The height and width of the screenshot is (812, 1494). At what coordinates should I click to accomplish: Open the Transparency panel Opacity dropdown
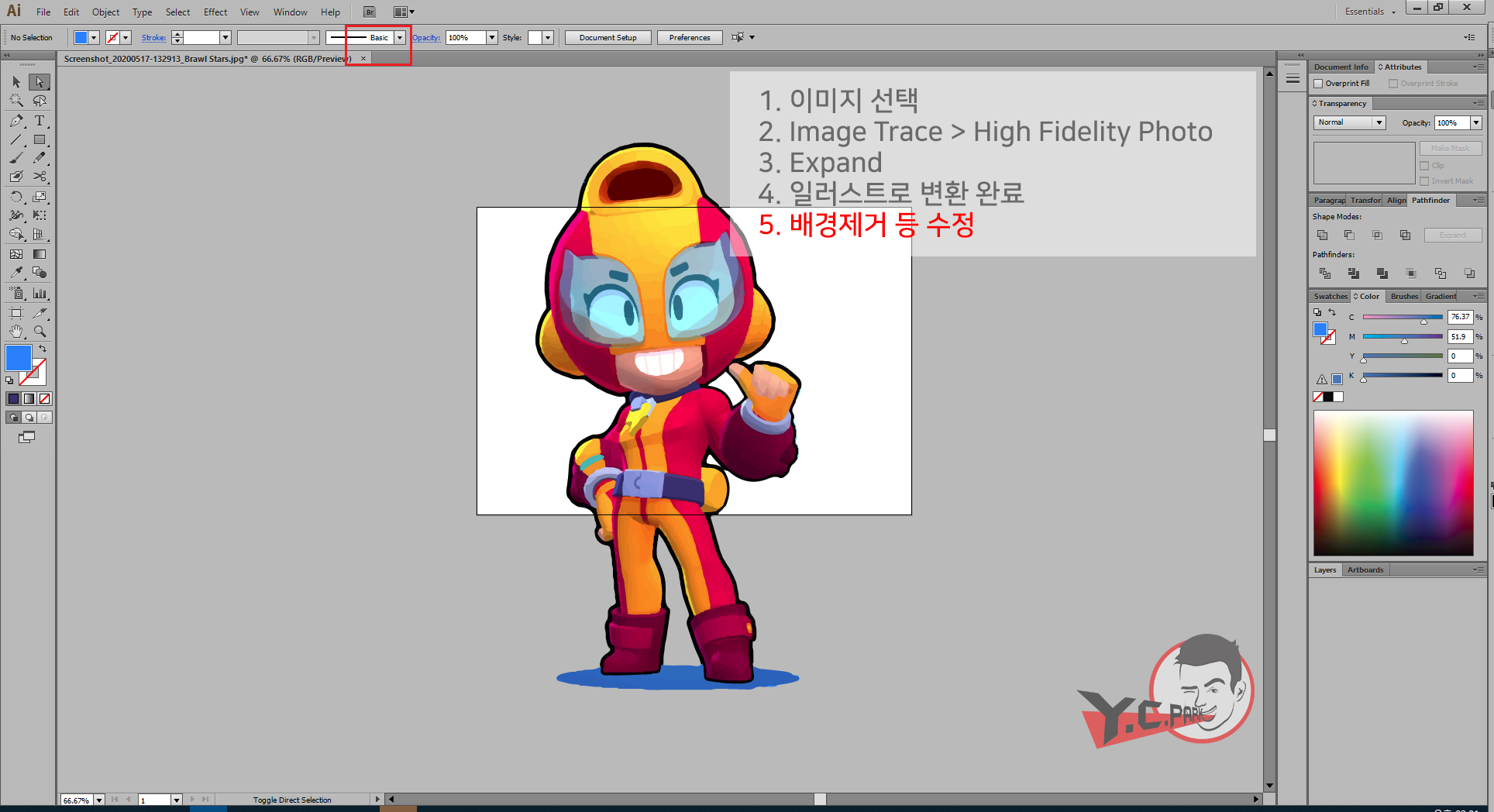coord(1476,122)
